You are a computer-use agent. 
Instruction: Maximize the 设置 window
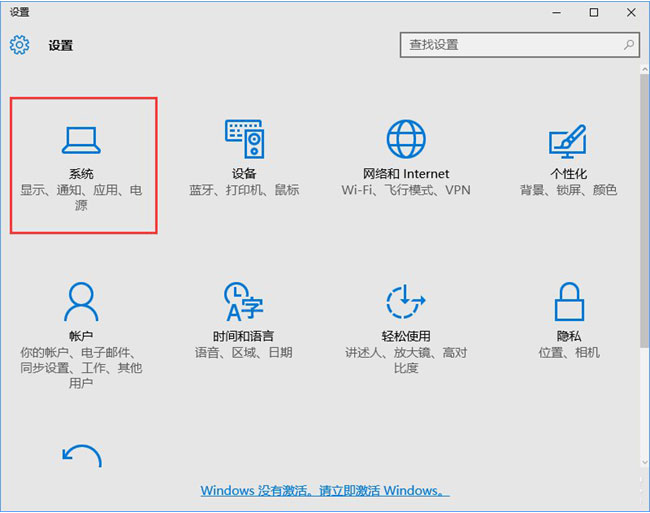coord(594,12)
